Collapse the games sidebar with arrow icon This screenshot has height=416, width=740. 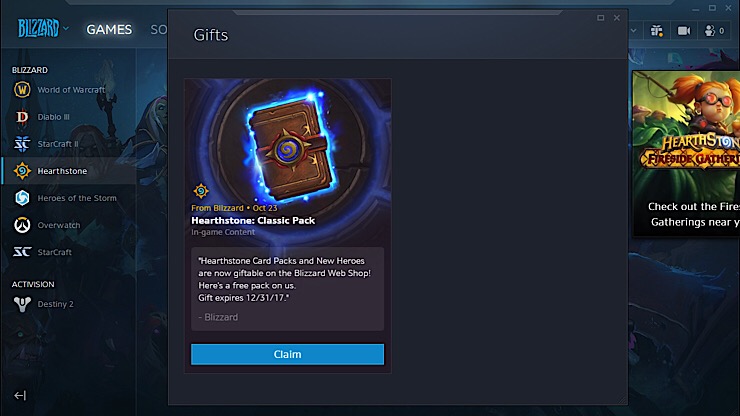20,395
